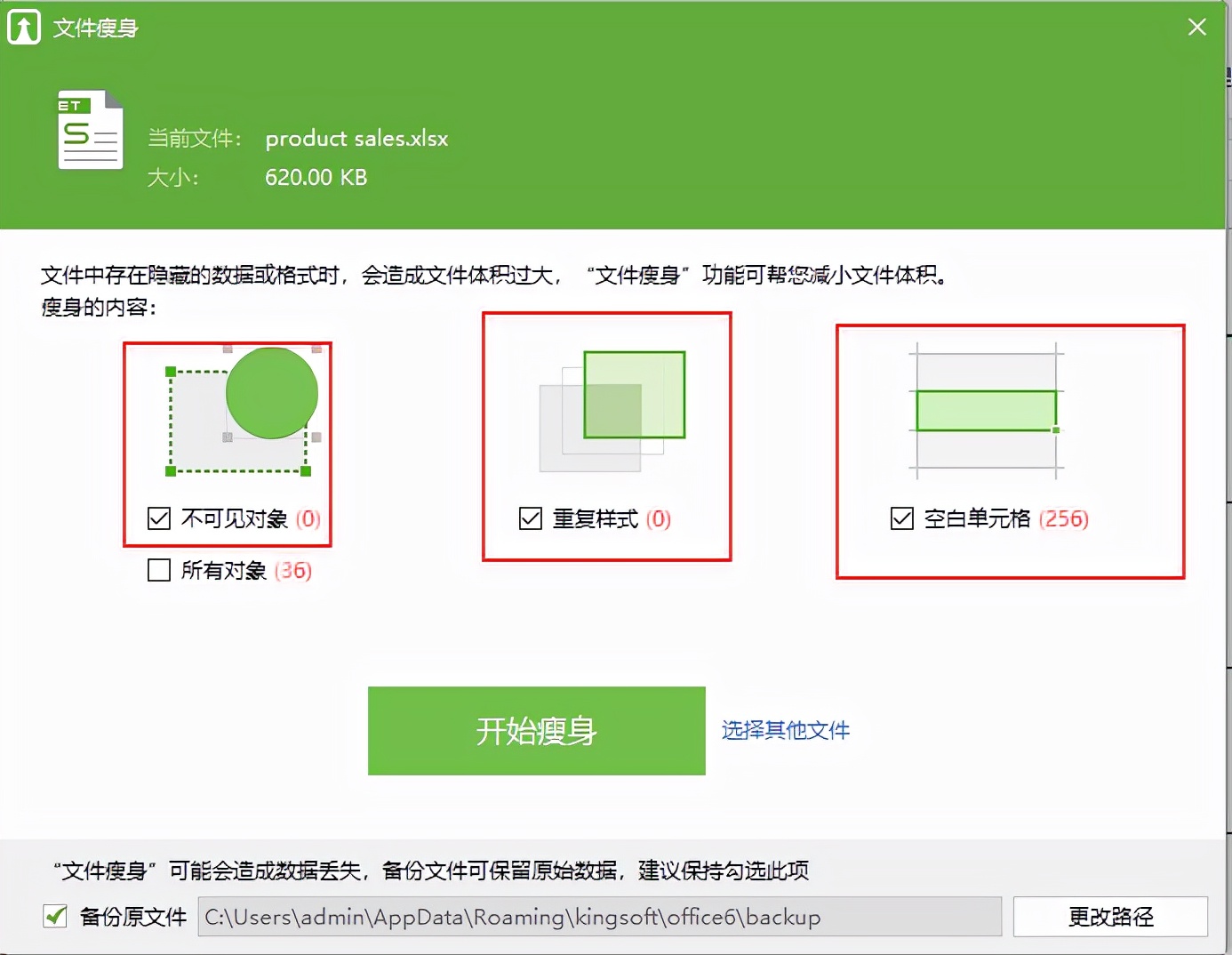Uncheck the 不可见对象 option
Image resolution: width=1232 pixels, height=955 pixels.
[157, 518]
